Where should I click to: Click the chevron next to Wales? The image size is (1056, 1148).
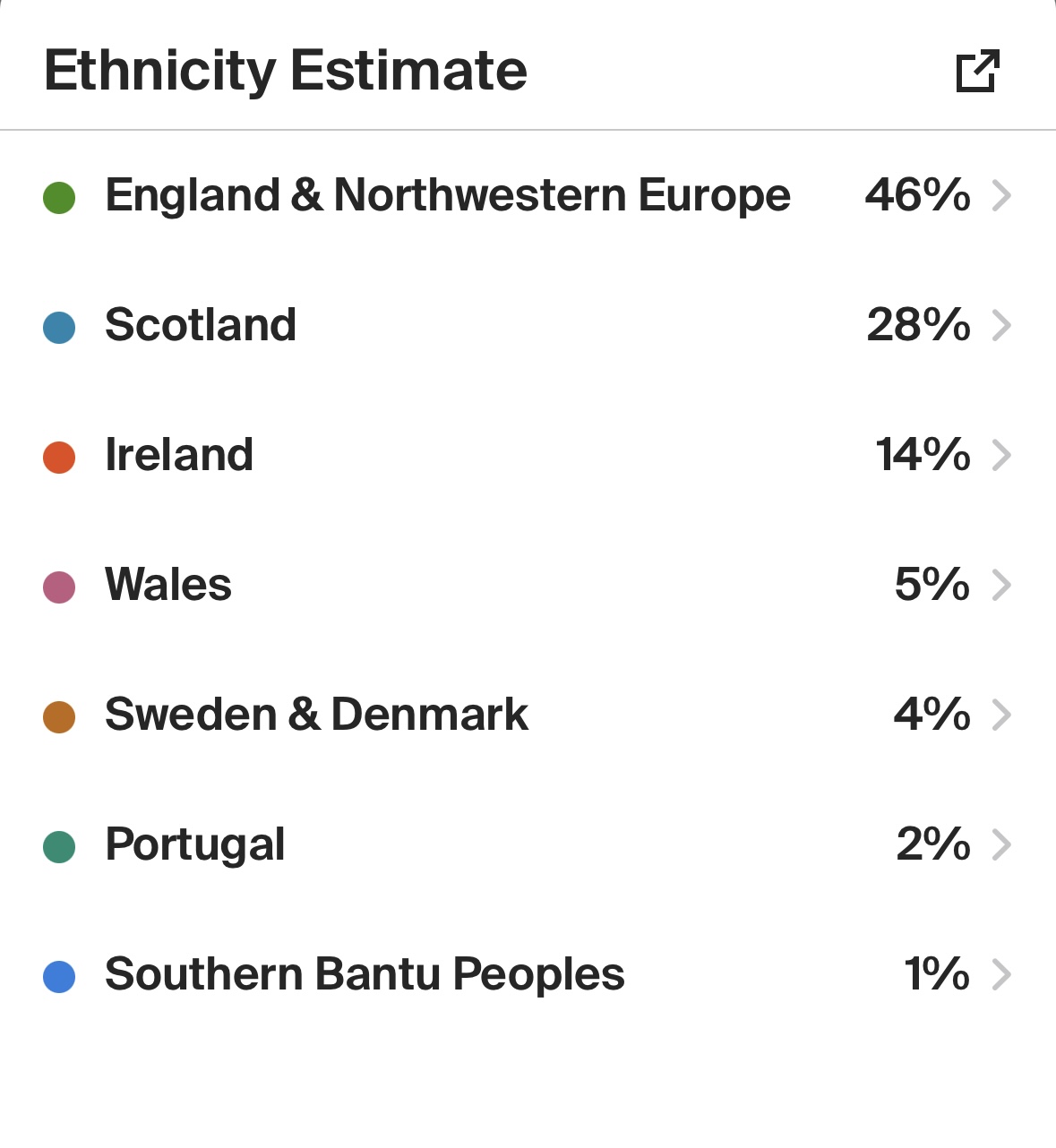pos(1002,585)
